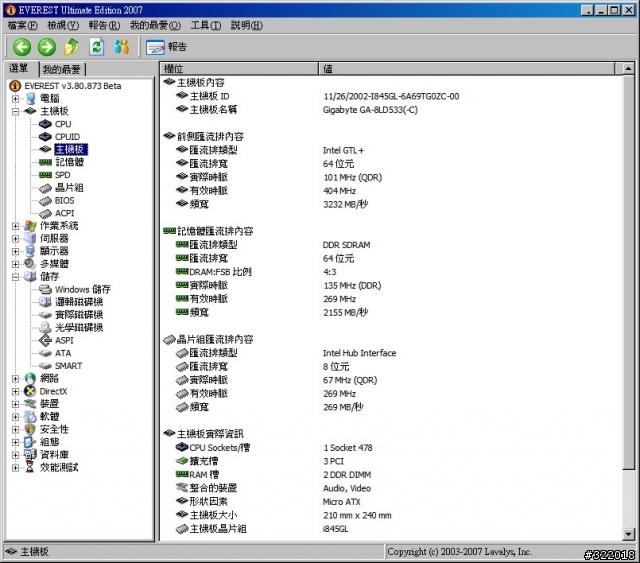Screen dimensions: 640x563
Task: Click the scrollbar up arrow in details pane
Action: [x=629, y=69]
